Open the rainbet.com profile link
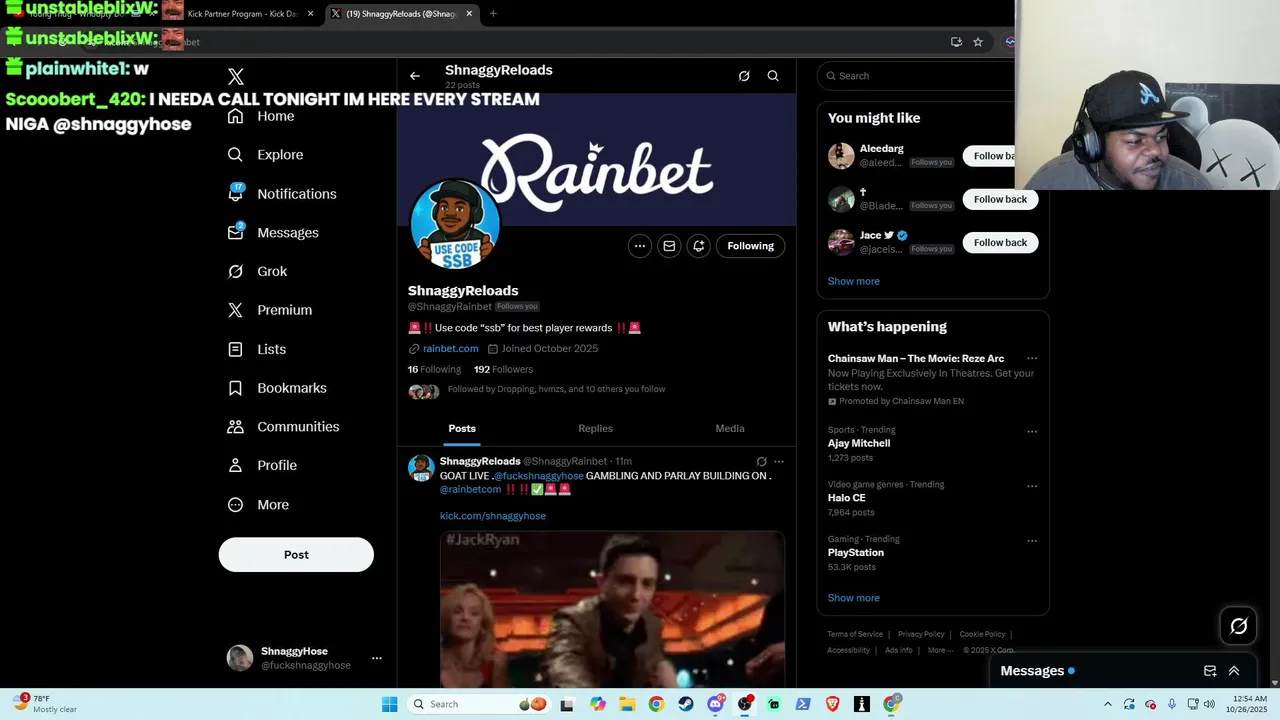1280x720 pixels. (x=450, y=349)
